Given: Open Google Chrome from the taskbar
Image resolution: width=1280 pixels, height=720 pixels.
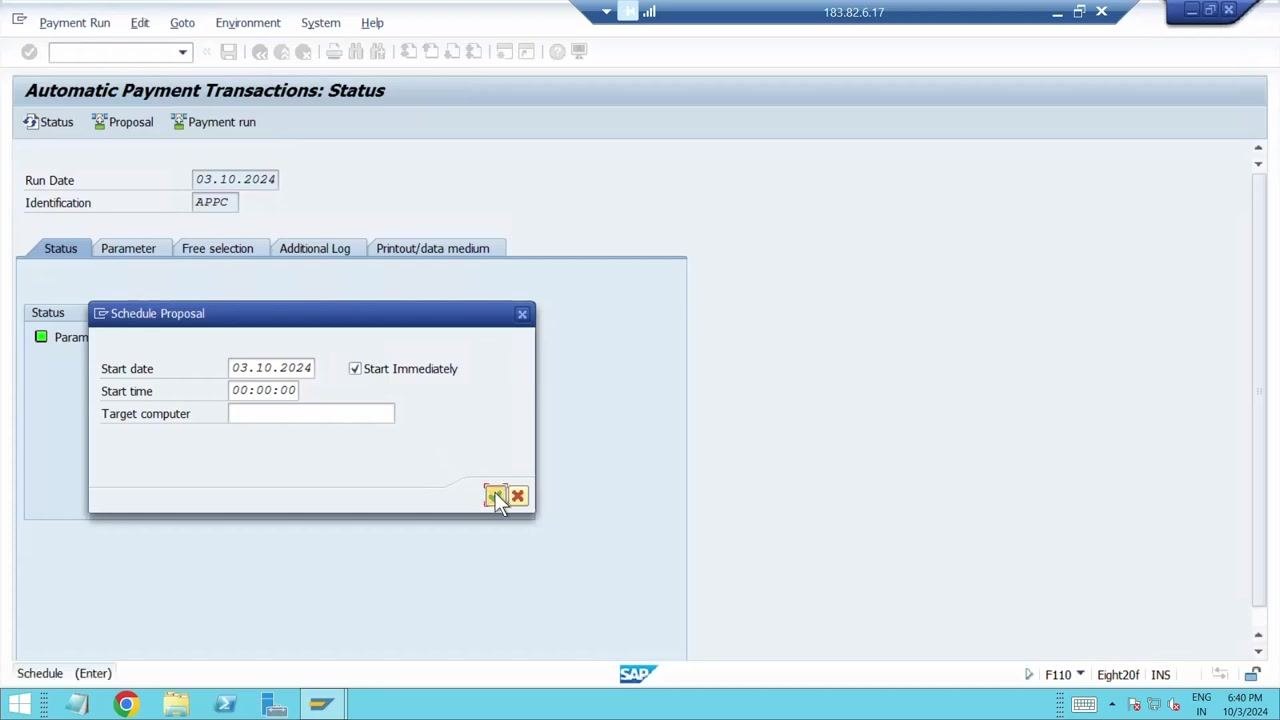Looking at the screenshot, I should (x=126, y=705).
